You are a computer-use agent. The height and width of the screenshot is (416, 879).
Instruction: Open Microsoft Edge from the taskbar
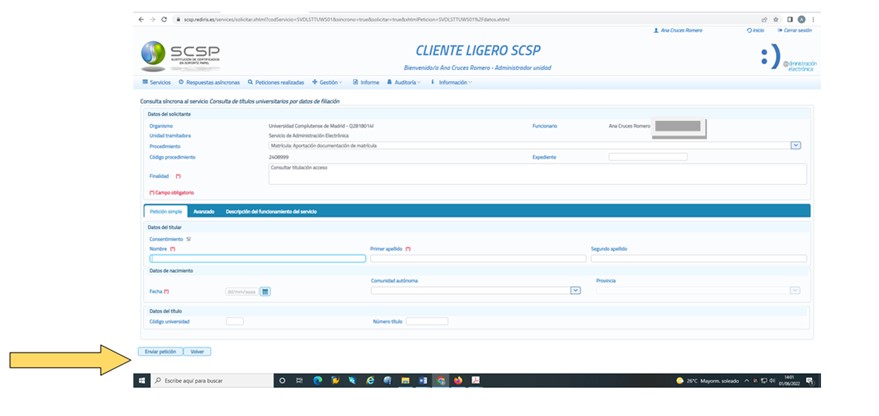[x=317, y=381]
